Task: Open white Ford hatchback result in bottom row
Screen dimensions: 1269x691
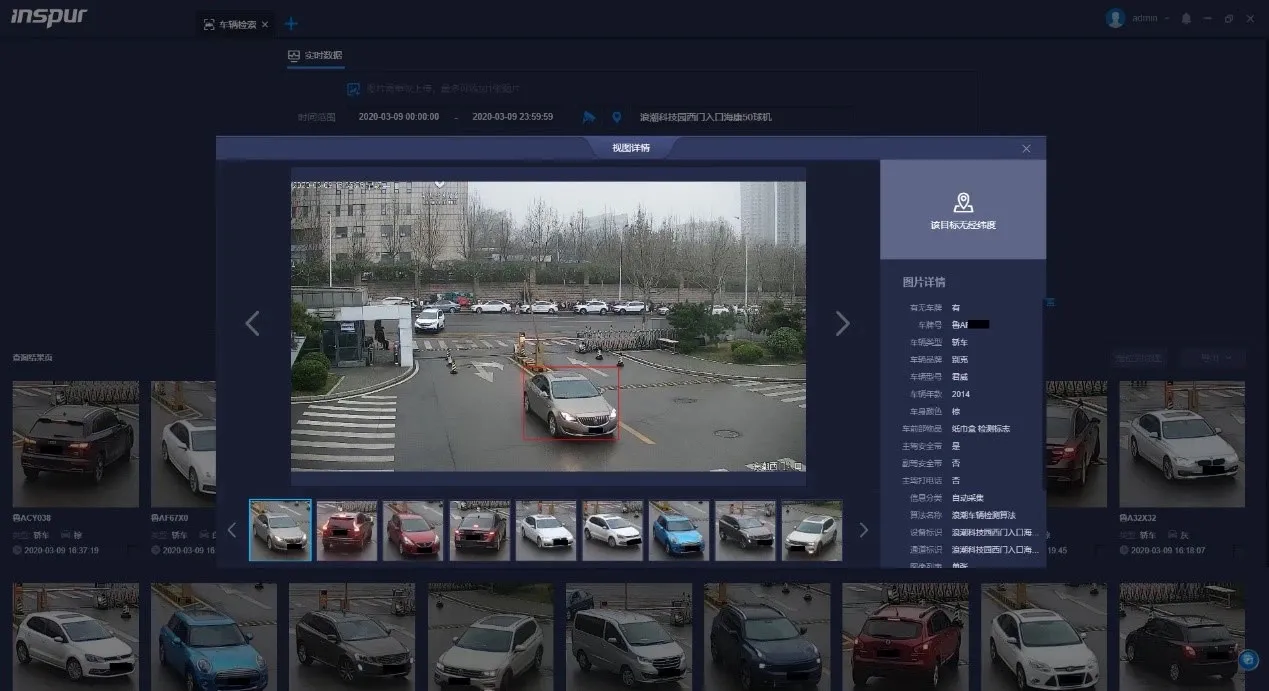Action: [x=1044, y=636]
